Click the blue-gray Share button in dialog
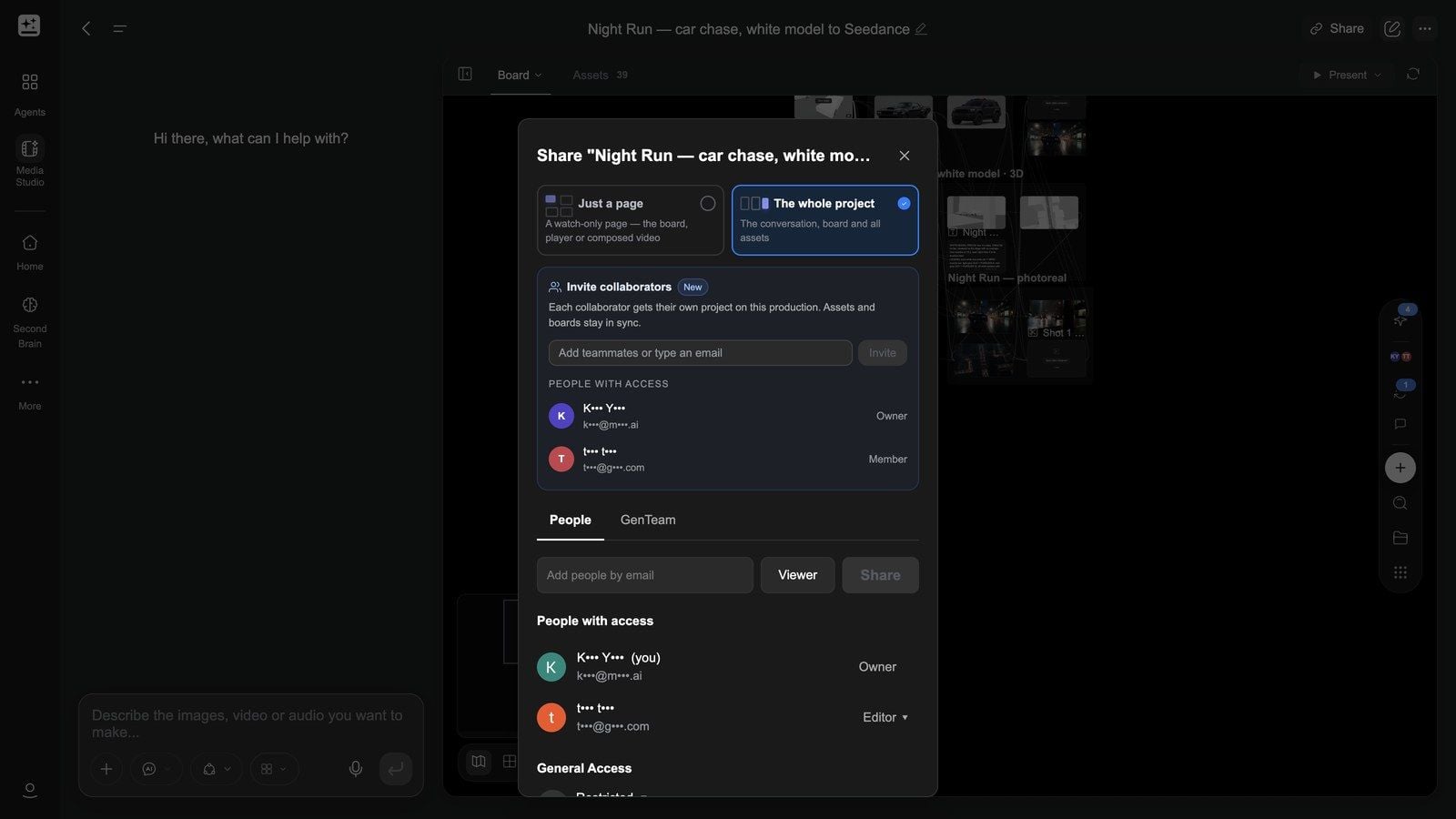This screenshot has width=1456, height=819. 880,575
